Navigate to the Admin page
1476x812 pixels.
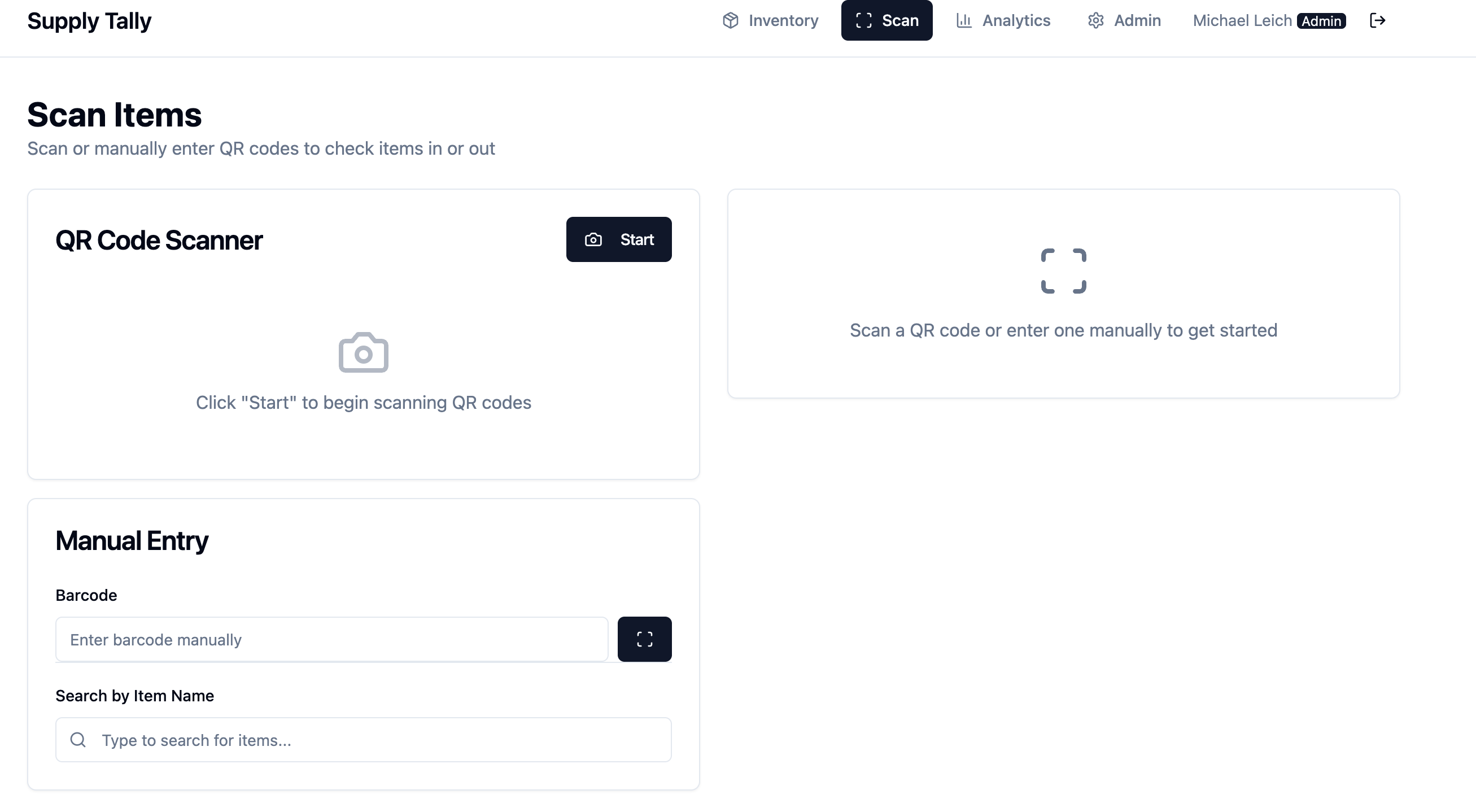[x=1137, y=21]
